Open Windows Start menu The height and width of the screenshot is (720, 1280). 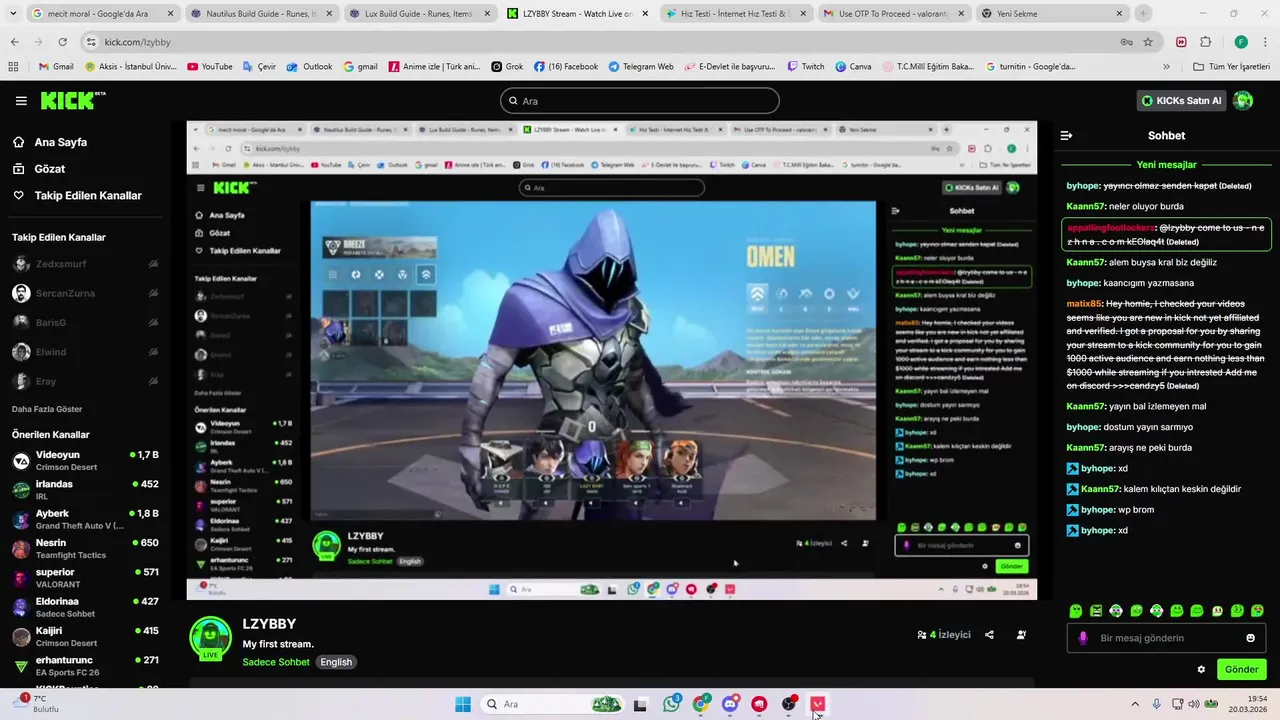463,704
